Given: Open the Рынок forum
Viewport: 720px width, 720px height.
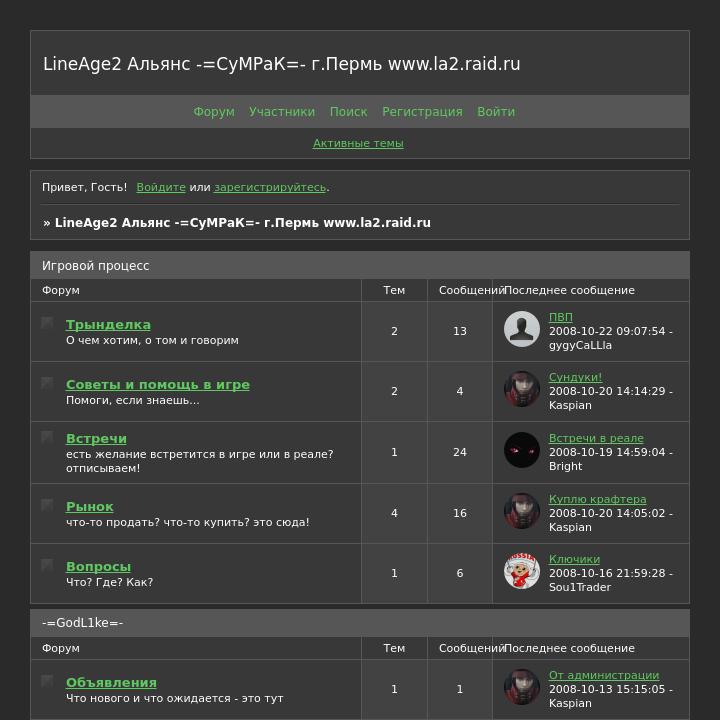Looking at the screenshot, I should click(x=90, y=506).
